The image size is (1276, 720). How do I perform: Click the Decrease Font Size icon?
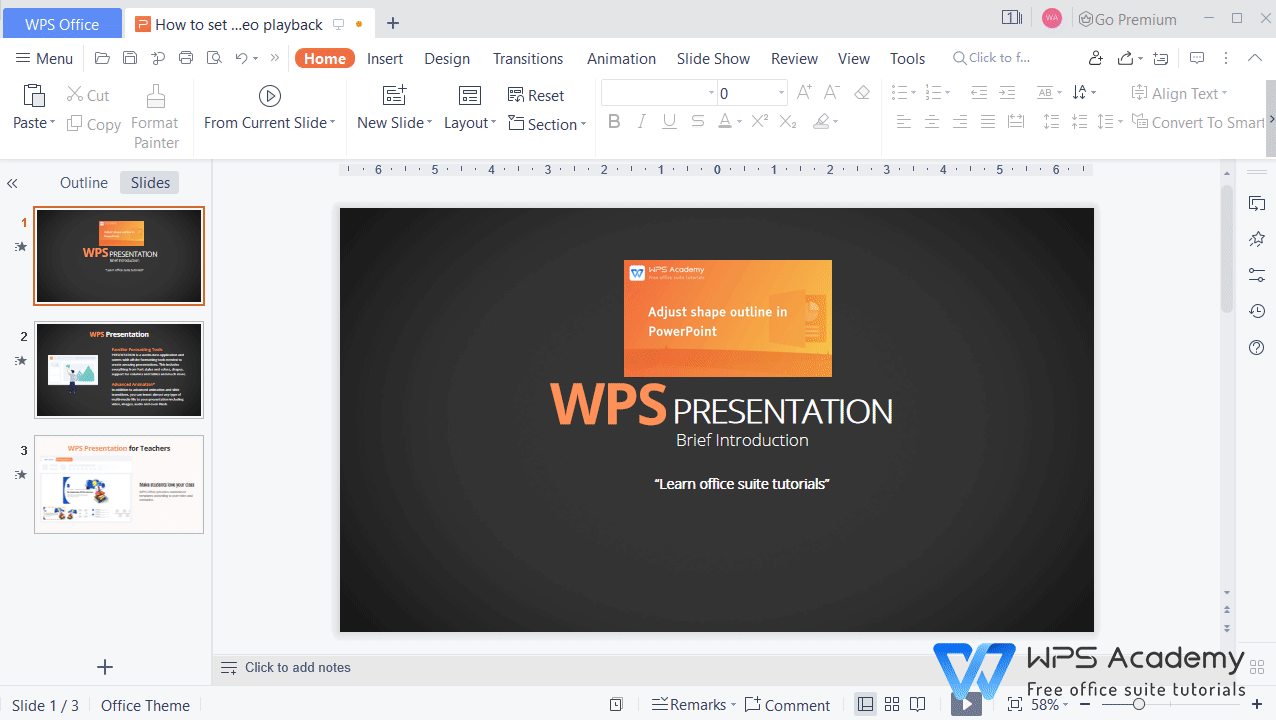(831, 93)
